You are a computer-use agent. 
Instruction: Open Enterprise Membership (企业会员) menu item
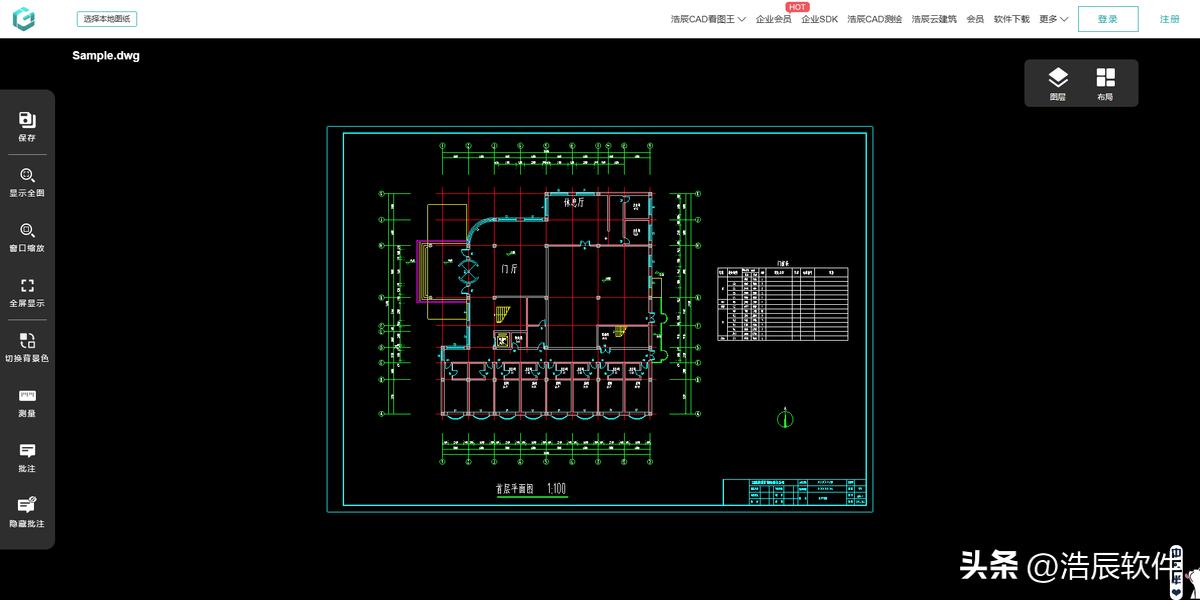(773, 19)
